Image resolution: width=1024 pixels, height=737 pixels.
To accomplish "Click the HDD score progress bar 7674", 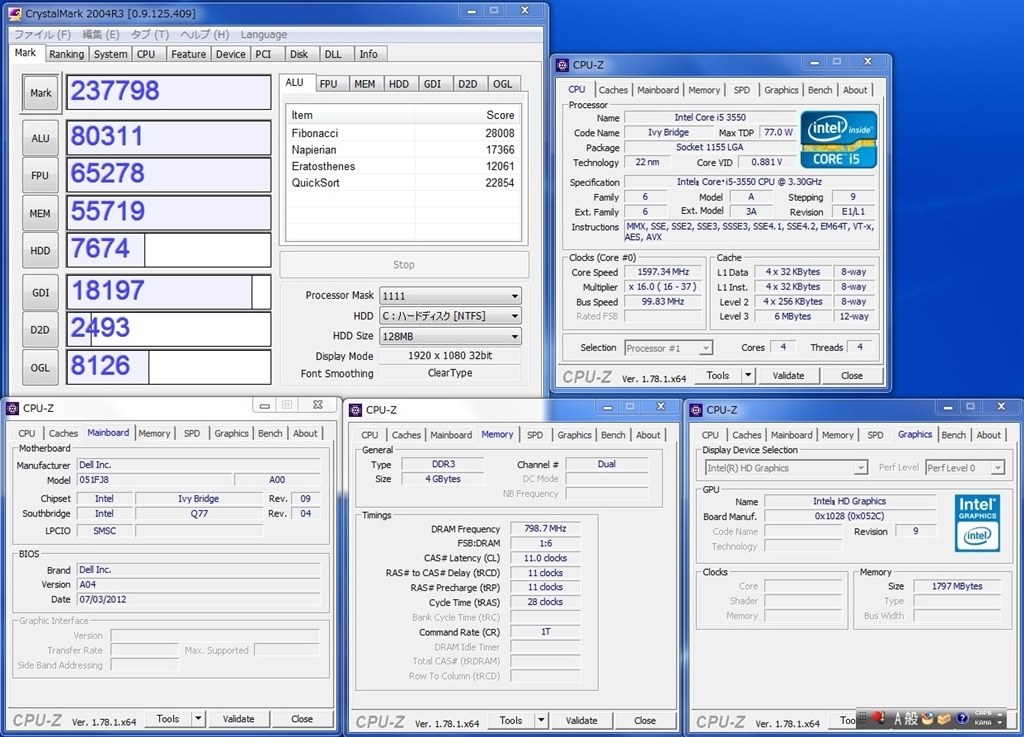I will tap(168, 250).
